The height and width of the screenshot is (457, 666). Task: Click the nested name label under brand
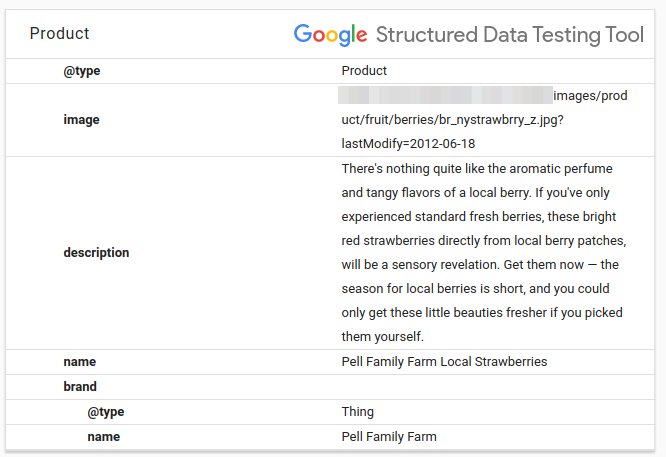[x=103, y=437]
